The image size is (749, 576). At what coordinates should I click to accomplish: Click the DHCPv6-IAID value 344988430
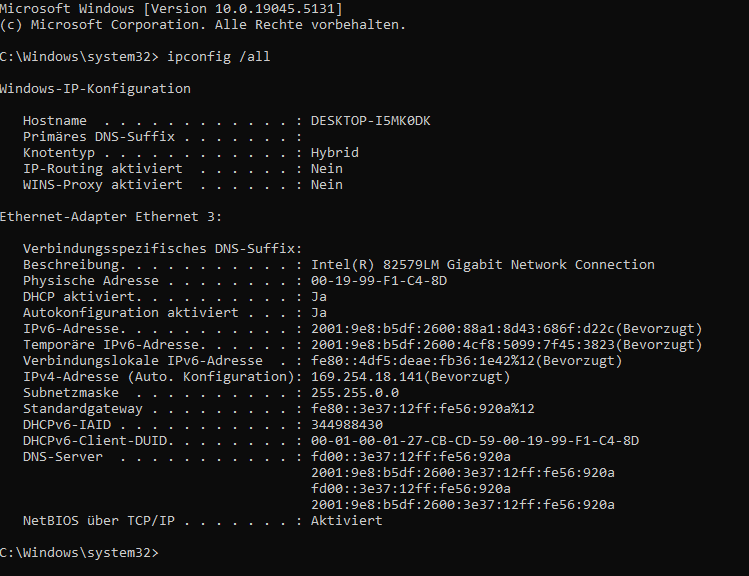point(347,425)
